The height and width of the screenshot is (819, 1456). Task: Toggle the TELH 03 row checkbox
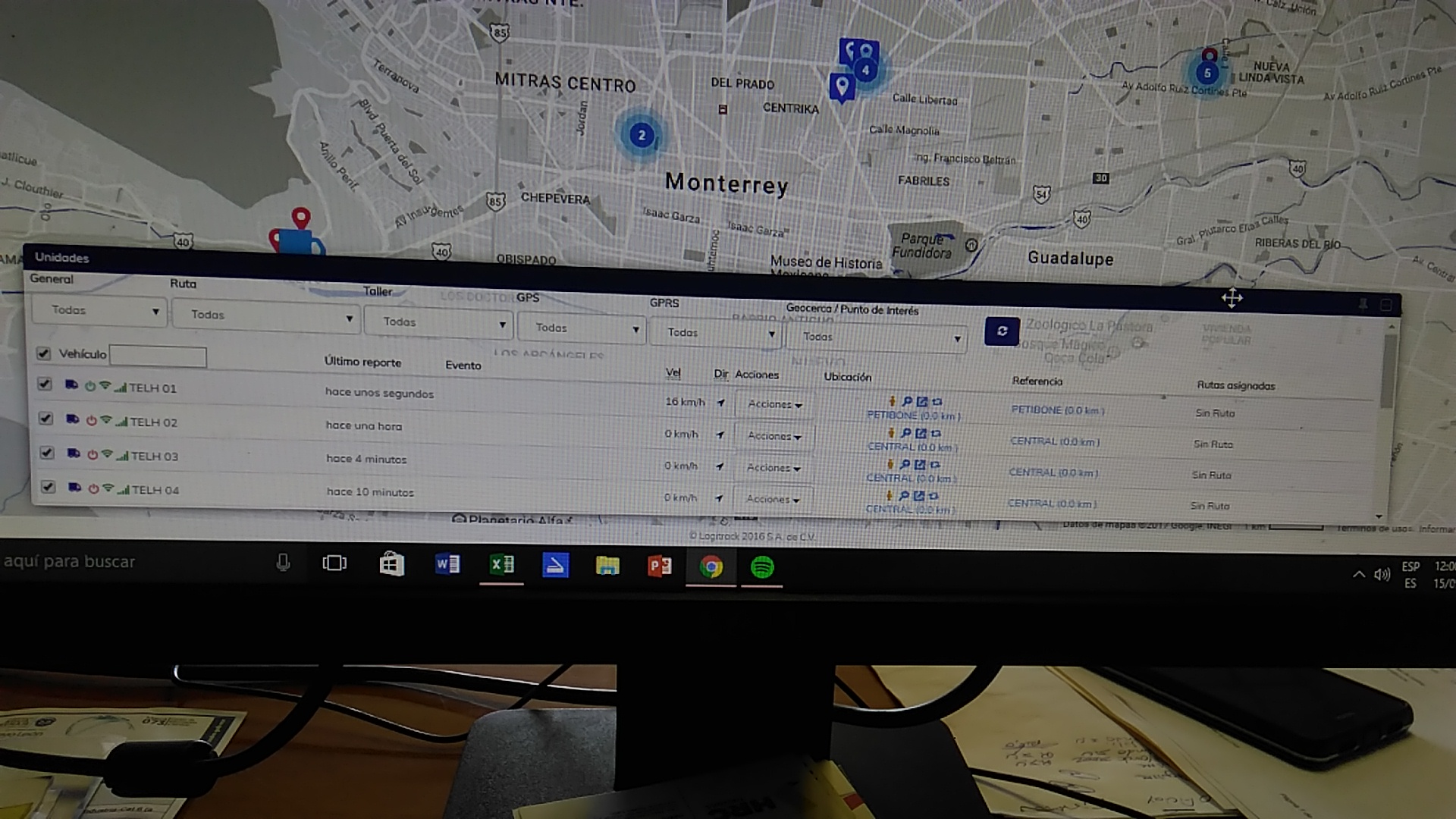47,453
